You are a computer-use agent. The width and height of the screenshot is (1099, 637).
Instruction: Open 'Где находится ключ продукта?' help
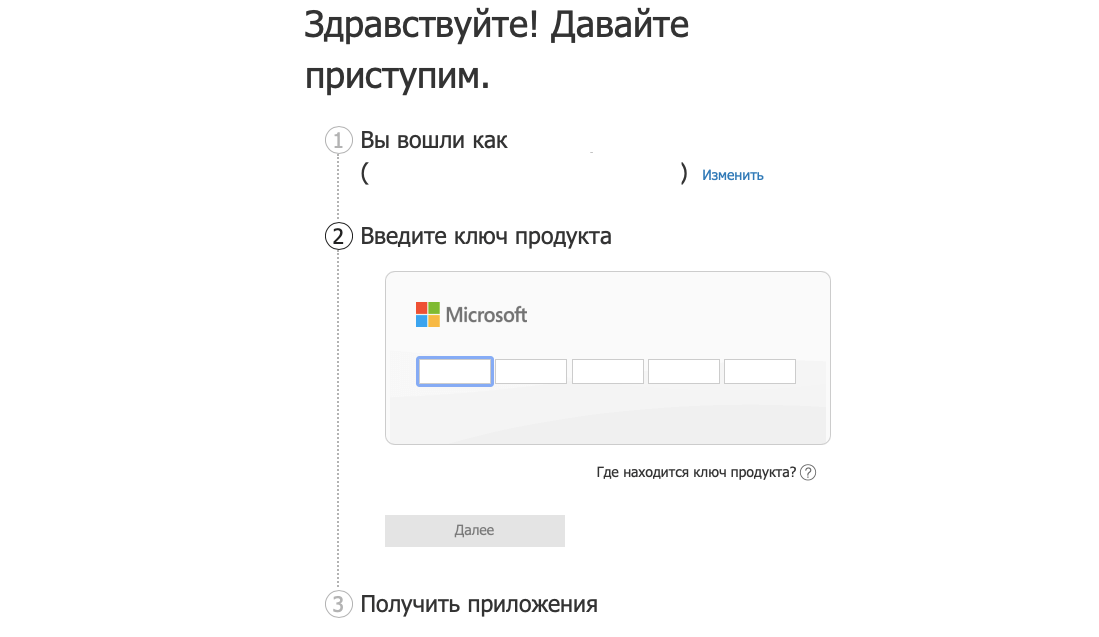coord(698,471)
